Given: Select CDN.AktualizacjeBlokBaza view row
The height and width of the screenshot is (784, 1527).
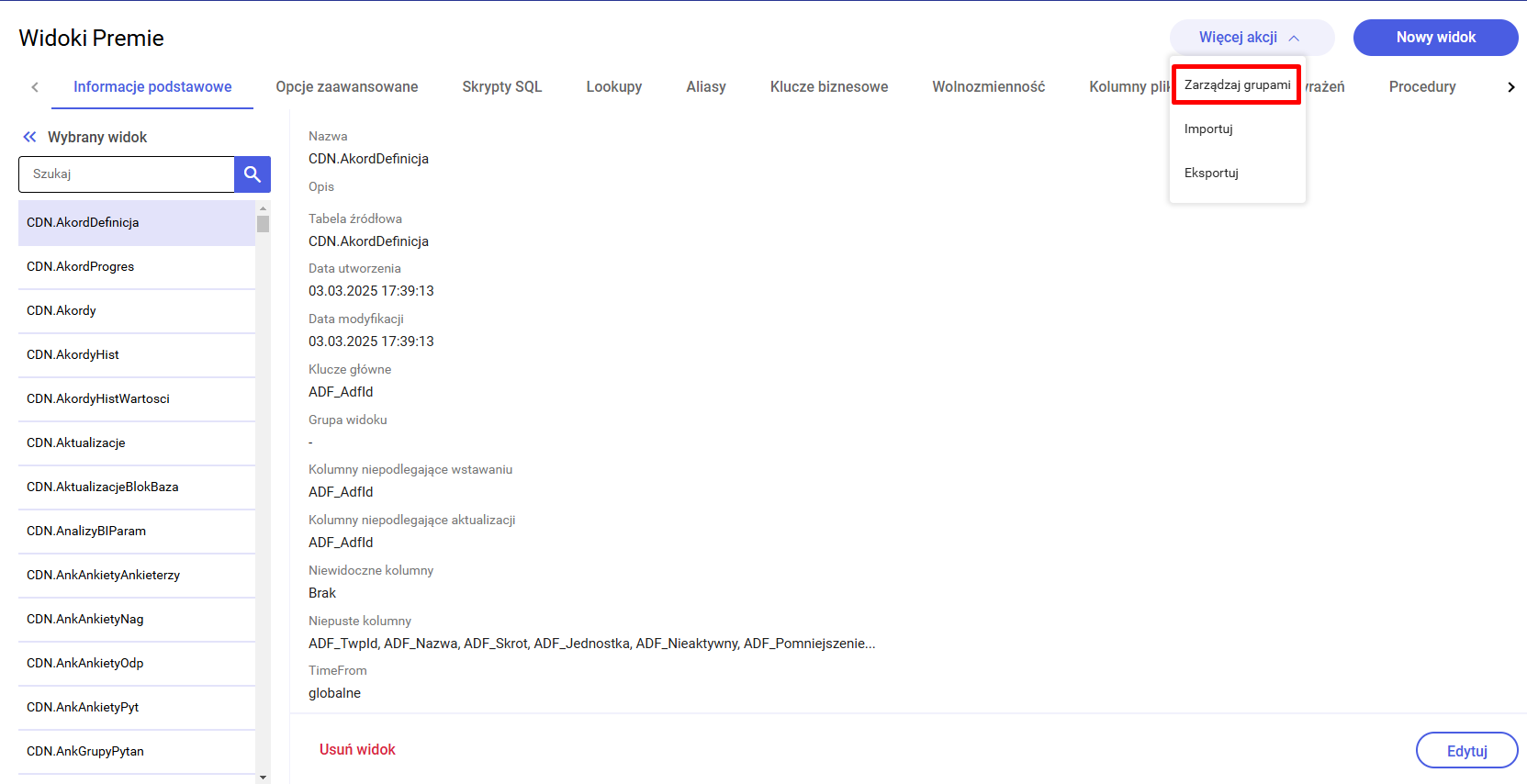Looking at the screenshot, I should click(x=137, y=487).
